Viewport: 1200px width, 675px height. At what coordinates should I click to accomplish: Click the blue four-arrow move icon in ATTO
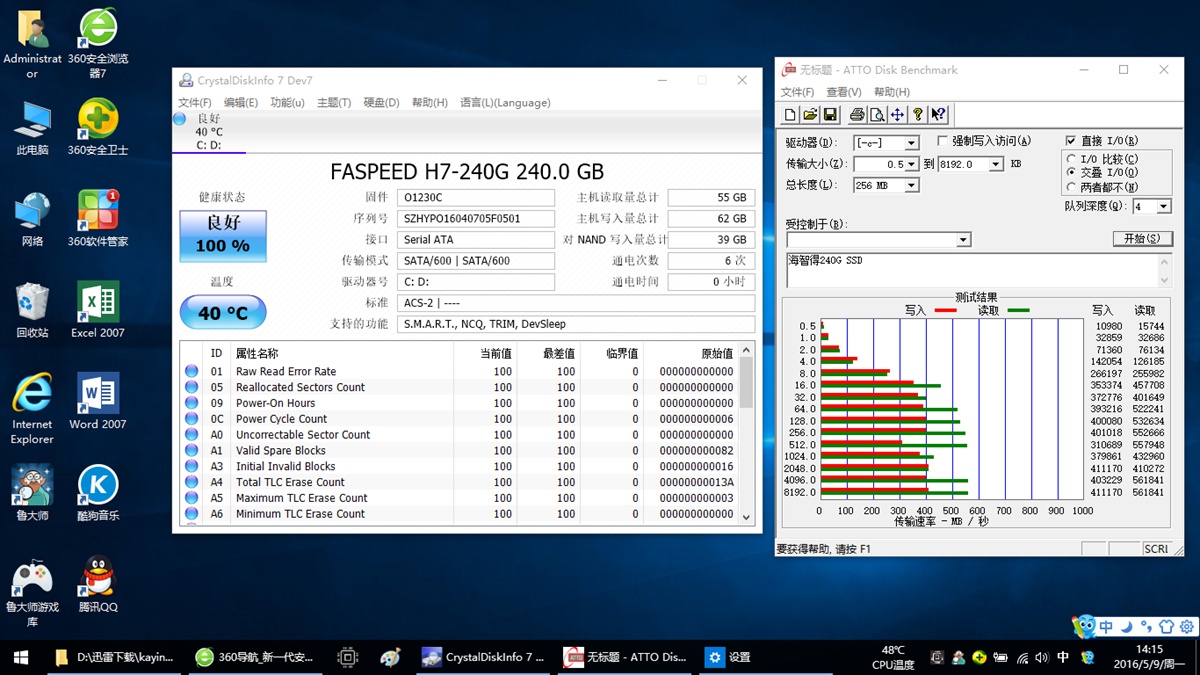click(898, 115)
